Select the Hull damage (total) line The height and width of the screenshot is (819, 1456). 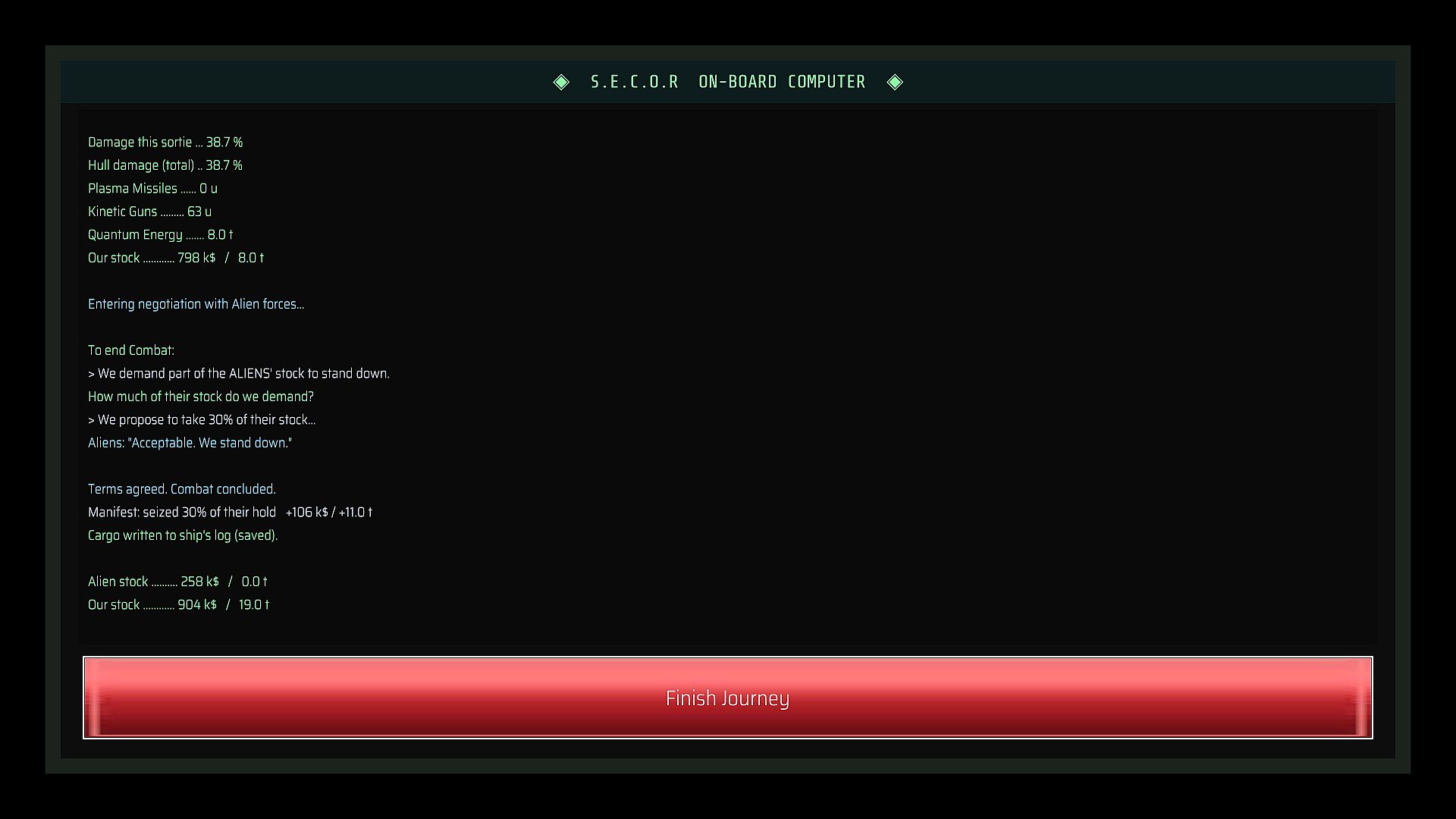tap(165, 165)
